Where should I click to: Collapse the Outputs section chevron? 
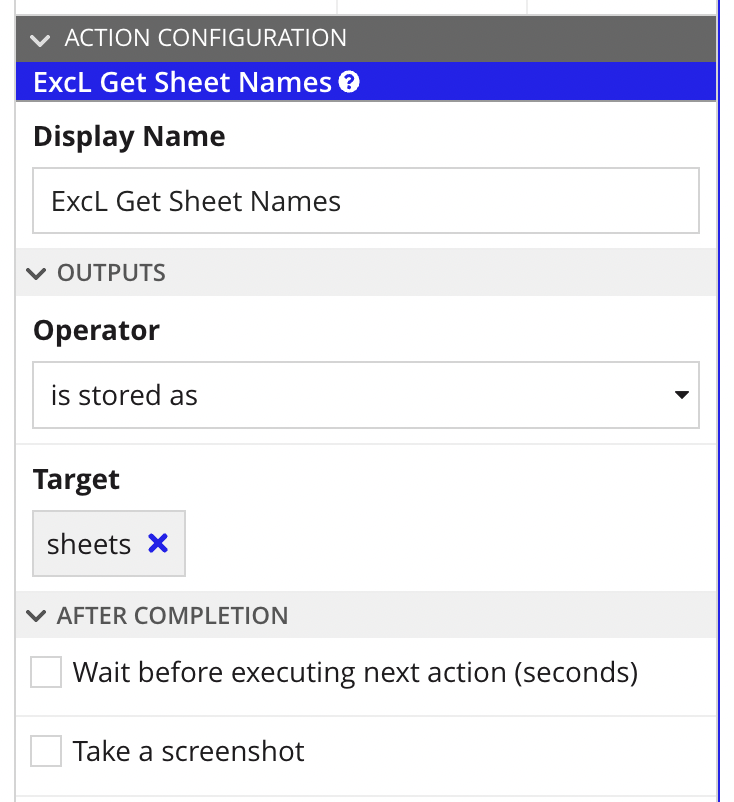click(x=38, y=273)
